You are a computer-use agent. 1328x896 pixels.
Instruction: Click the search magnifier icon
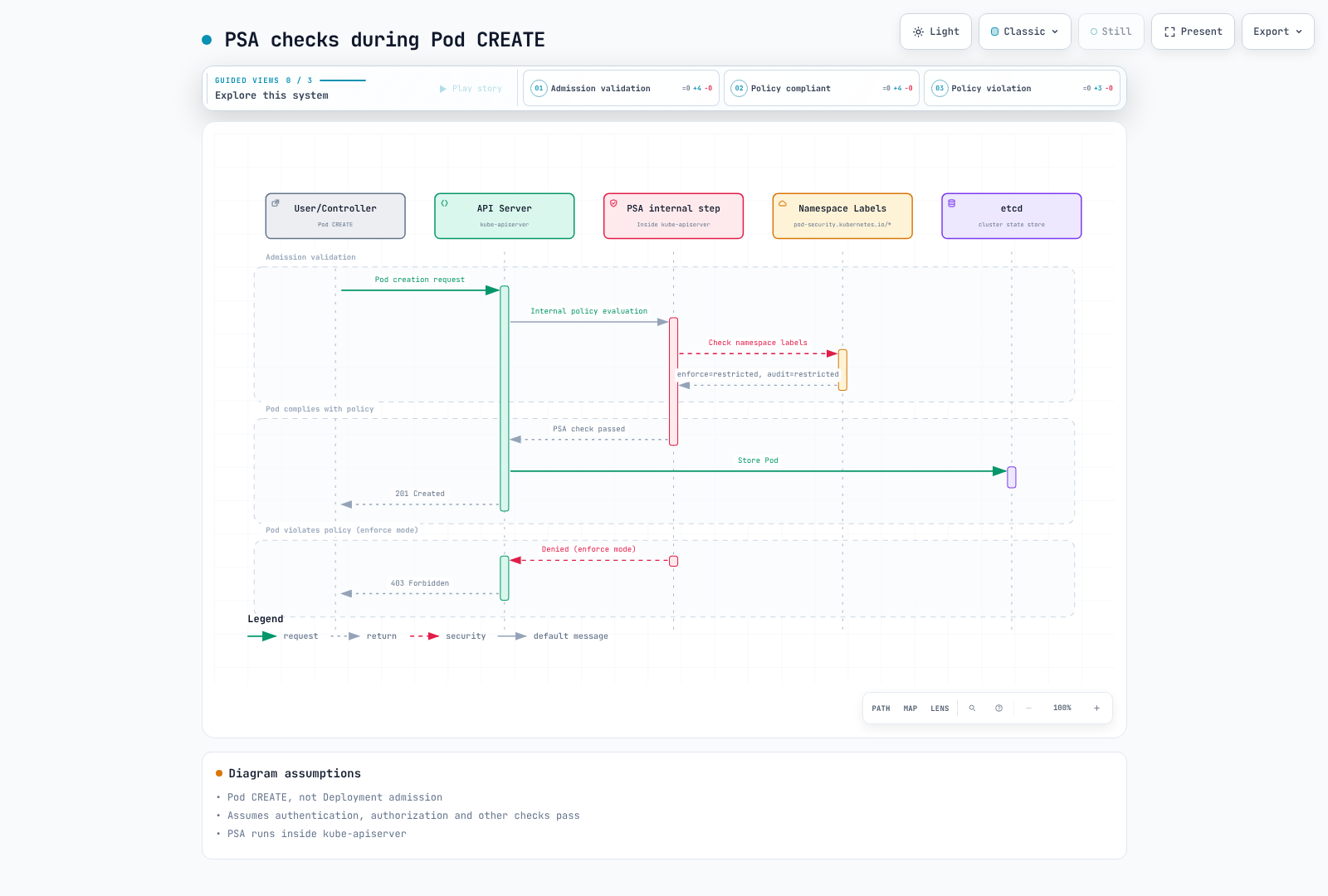tap(972, 709)
